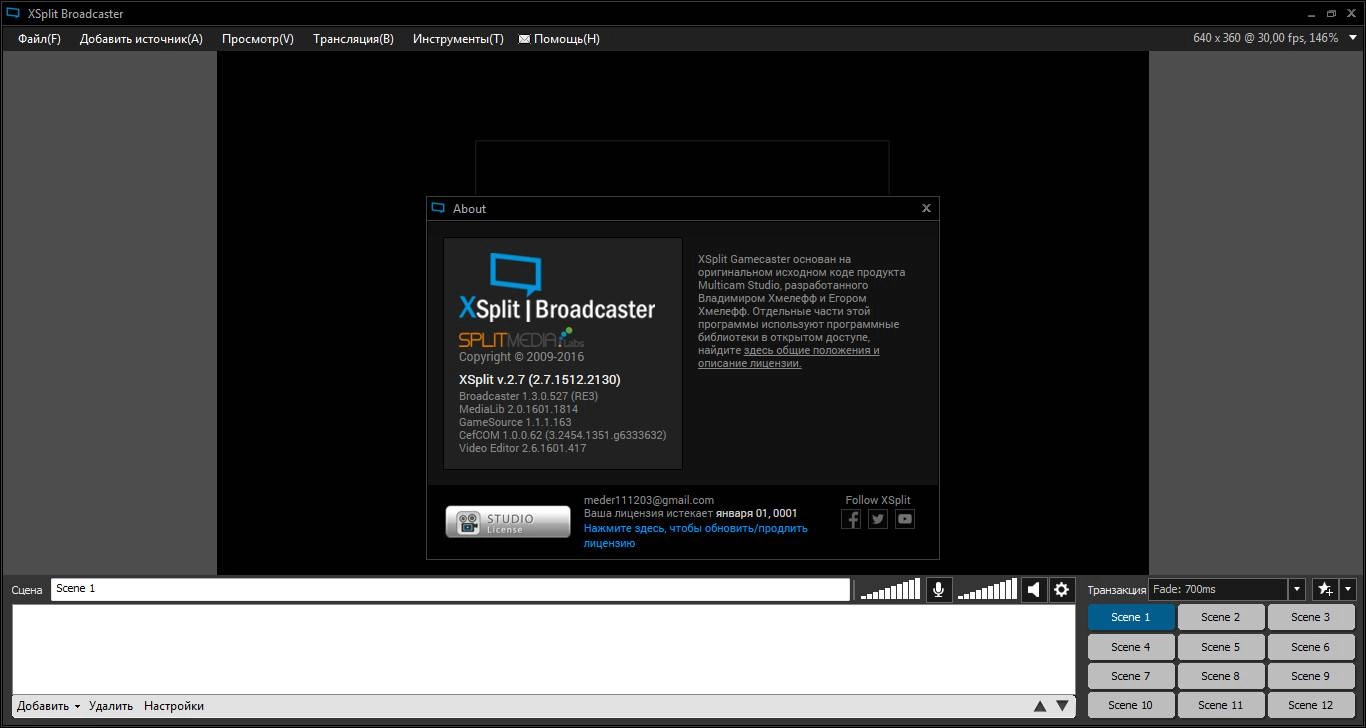Mute system sound using the speaker icon

click(x=1035, y=590)
